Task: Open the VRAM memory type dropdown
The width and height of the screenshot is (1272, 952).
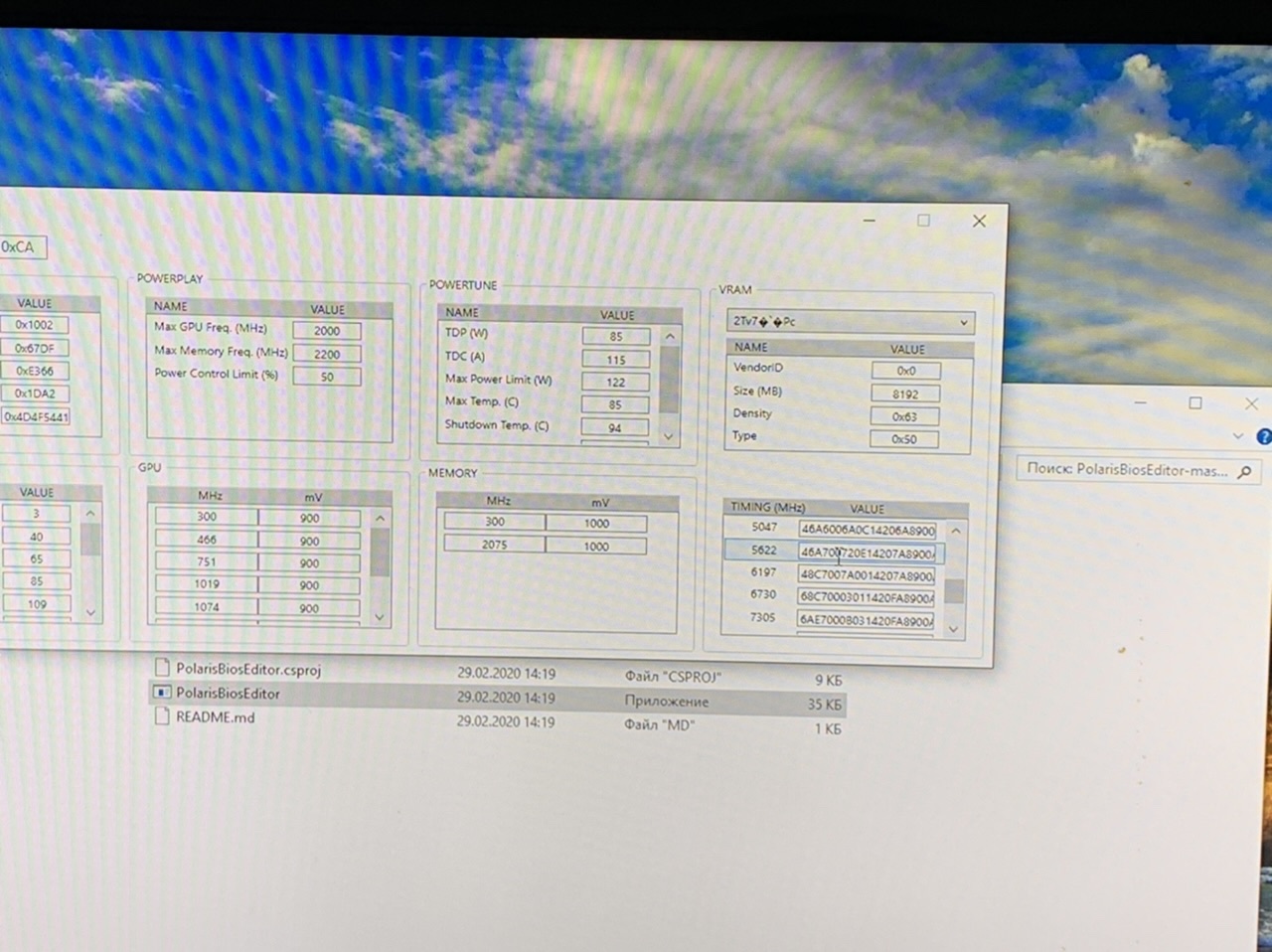Action: (851, 322)
